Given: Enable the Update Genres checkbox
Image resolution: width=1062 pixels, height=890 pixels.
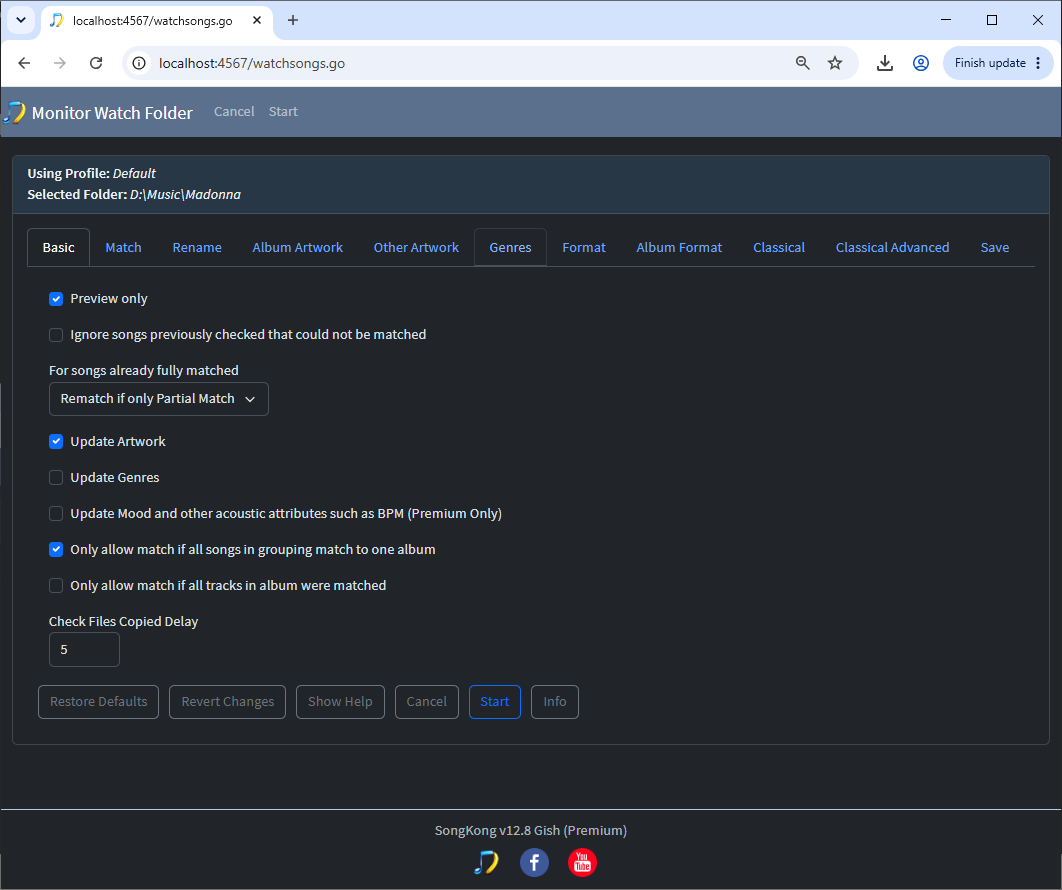Looking at the screenshot, I should pyautogui.click(x=56, y=478).
